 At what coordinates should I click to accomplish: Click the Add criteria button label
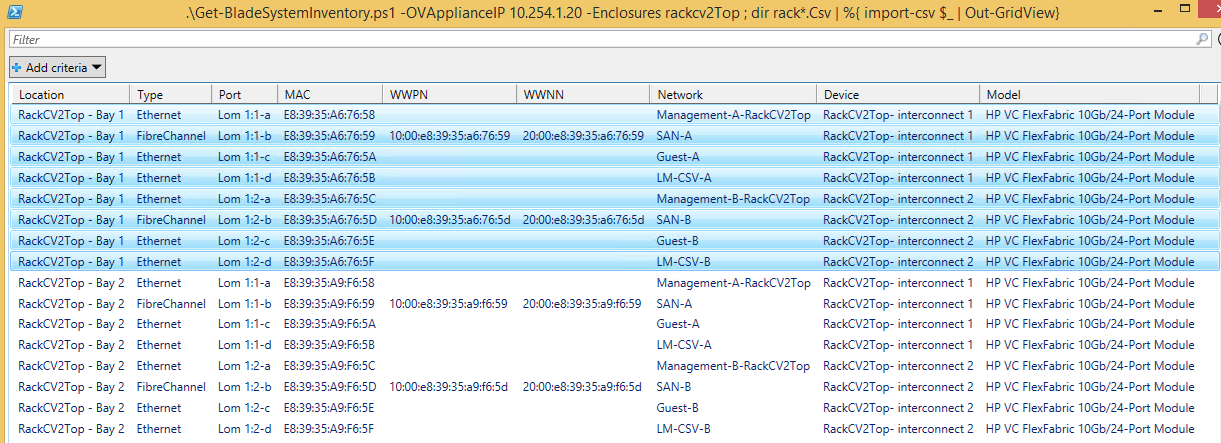click(56, 68)
